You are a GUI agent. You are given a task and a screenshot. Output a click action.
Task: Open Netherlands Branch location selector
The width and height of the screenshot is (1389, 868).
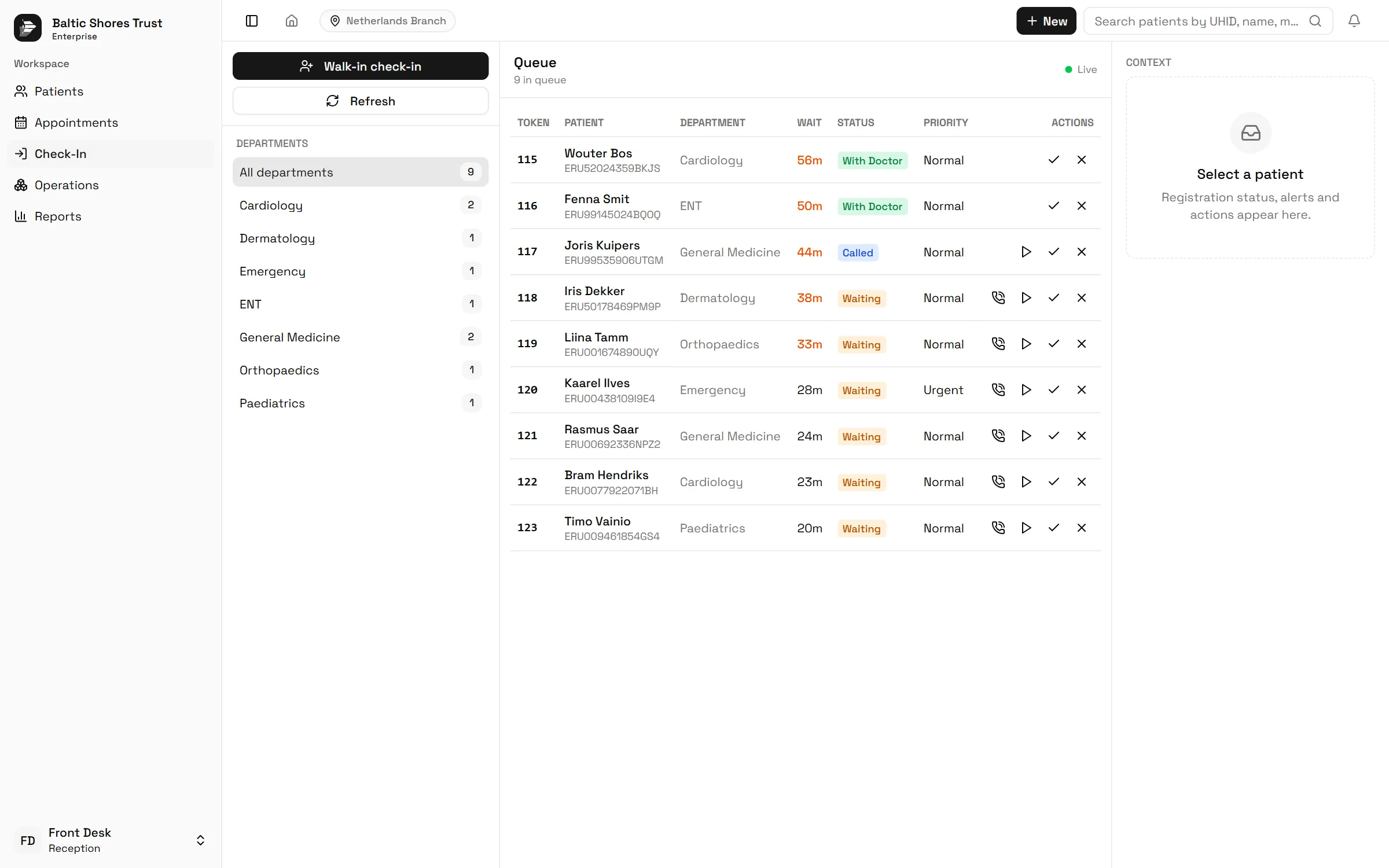click(x=387, y=21)
